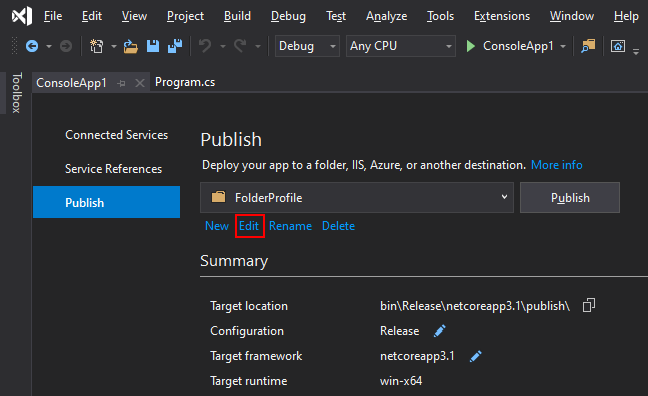Open the Build menu
648x396 pixels.
pyautogui.click(x=237, y=16)
